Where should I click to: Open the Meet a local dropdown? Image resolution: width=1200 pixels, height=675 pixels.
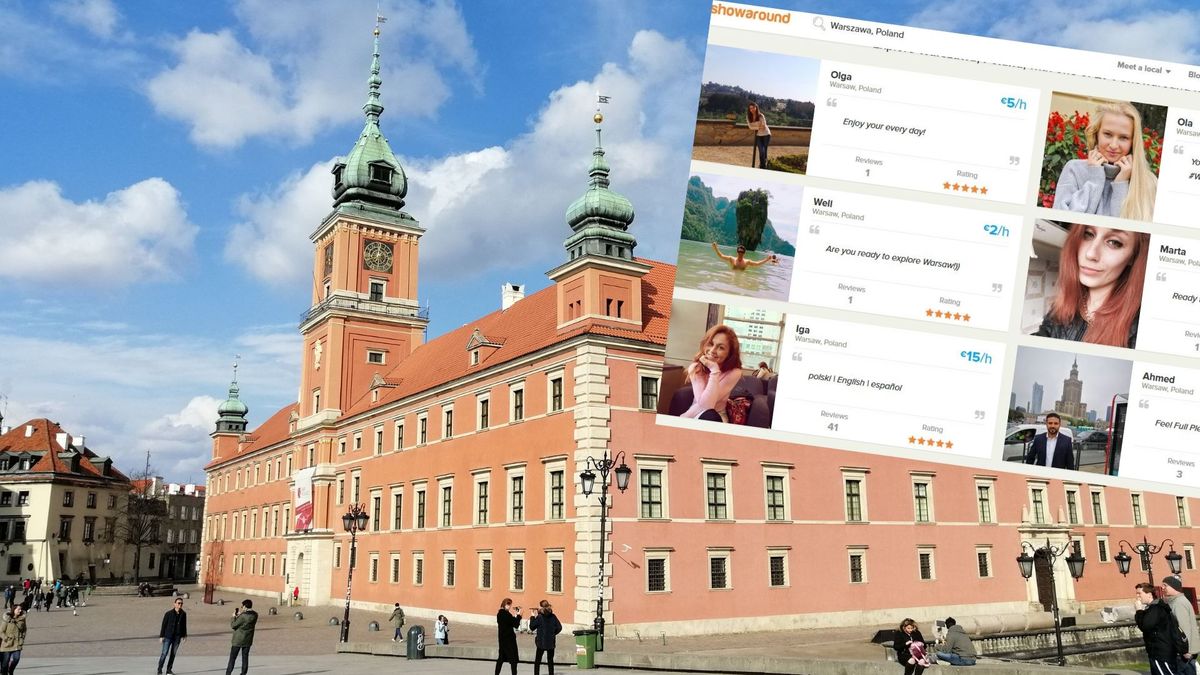click(x=1139, y=69)
